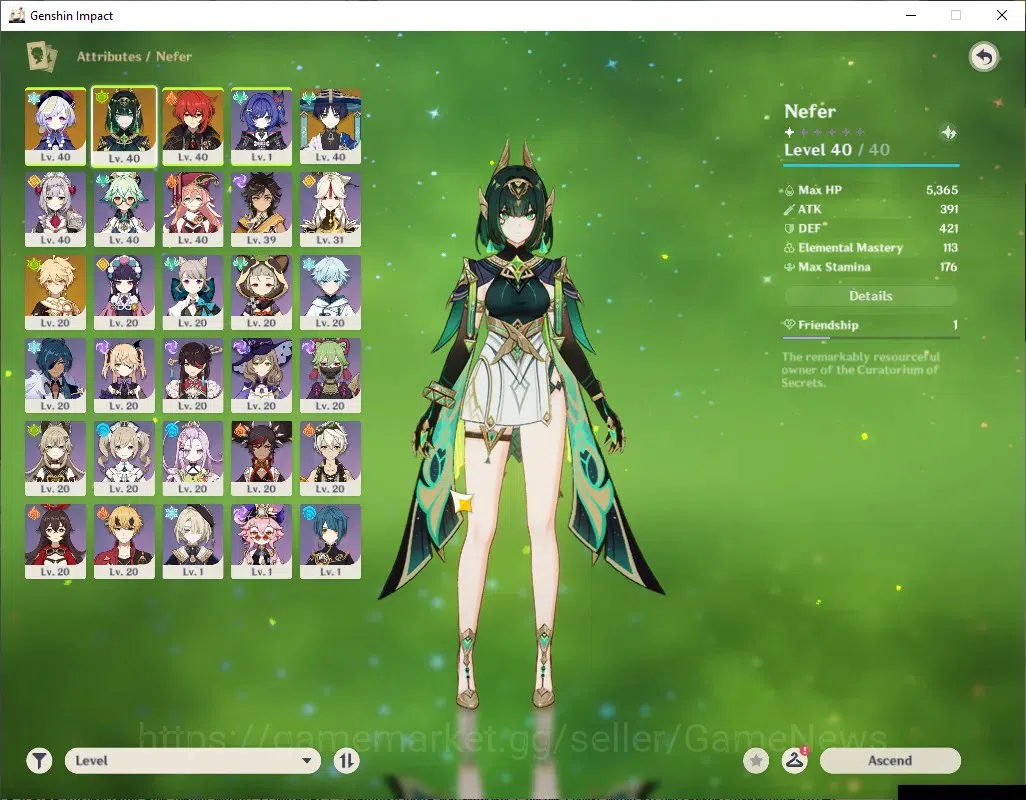Toggle the favorite star button
Viewport: 1026px width, 800px height.
click(756, 761)
